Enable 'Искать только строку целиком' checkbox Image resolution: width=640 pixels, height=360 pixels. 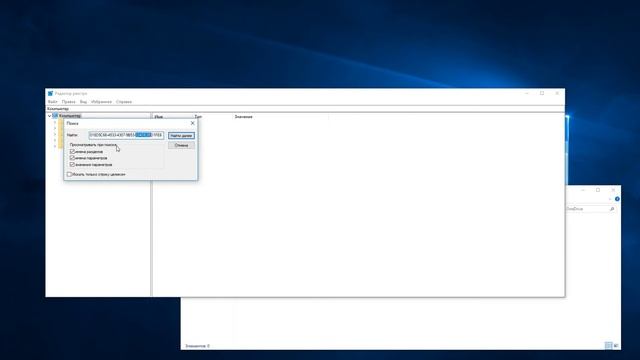pyautogui.click(x=69, y=174)
